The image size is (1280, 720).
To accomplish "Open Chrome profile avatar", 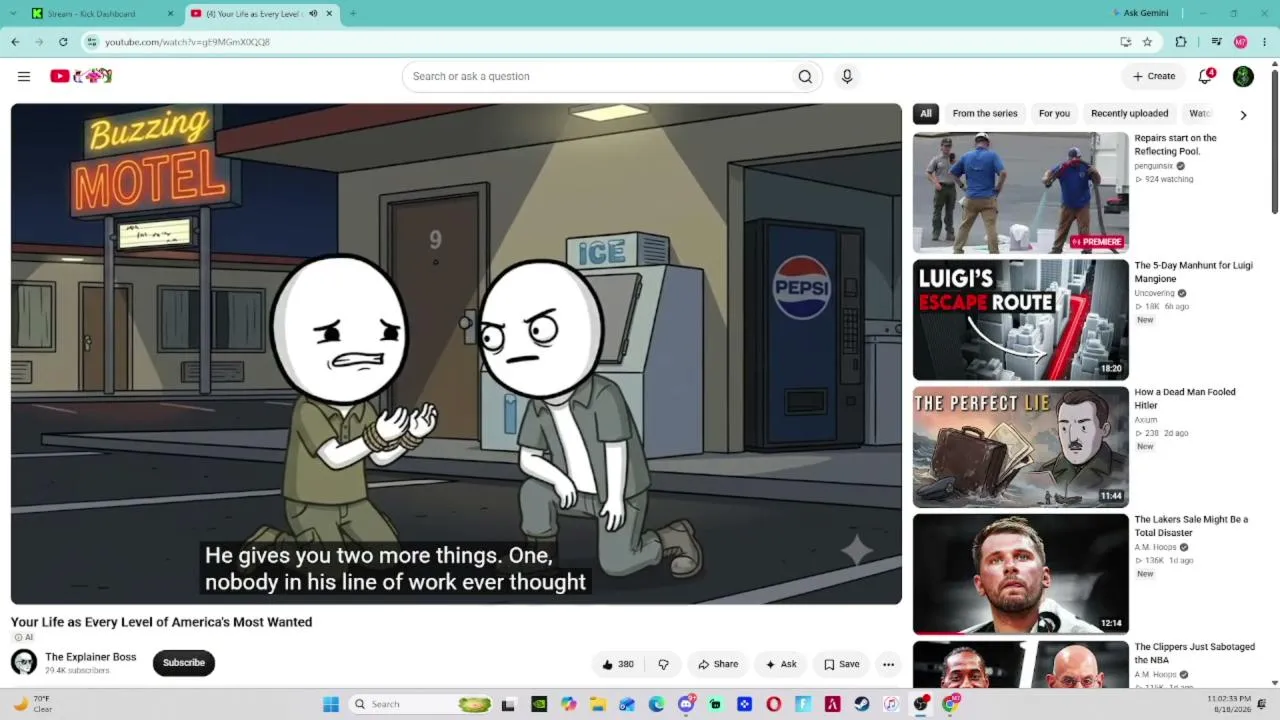I will pos(1241,42).
